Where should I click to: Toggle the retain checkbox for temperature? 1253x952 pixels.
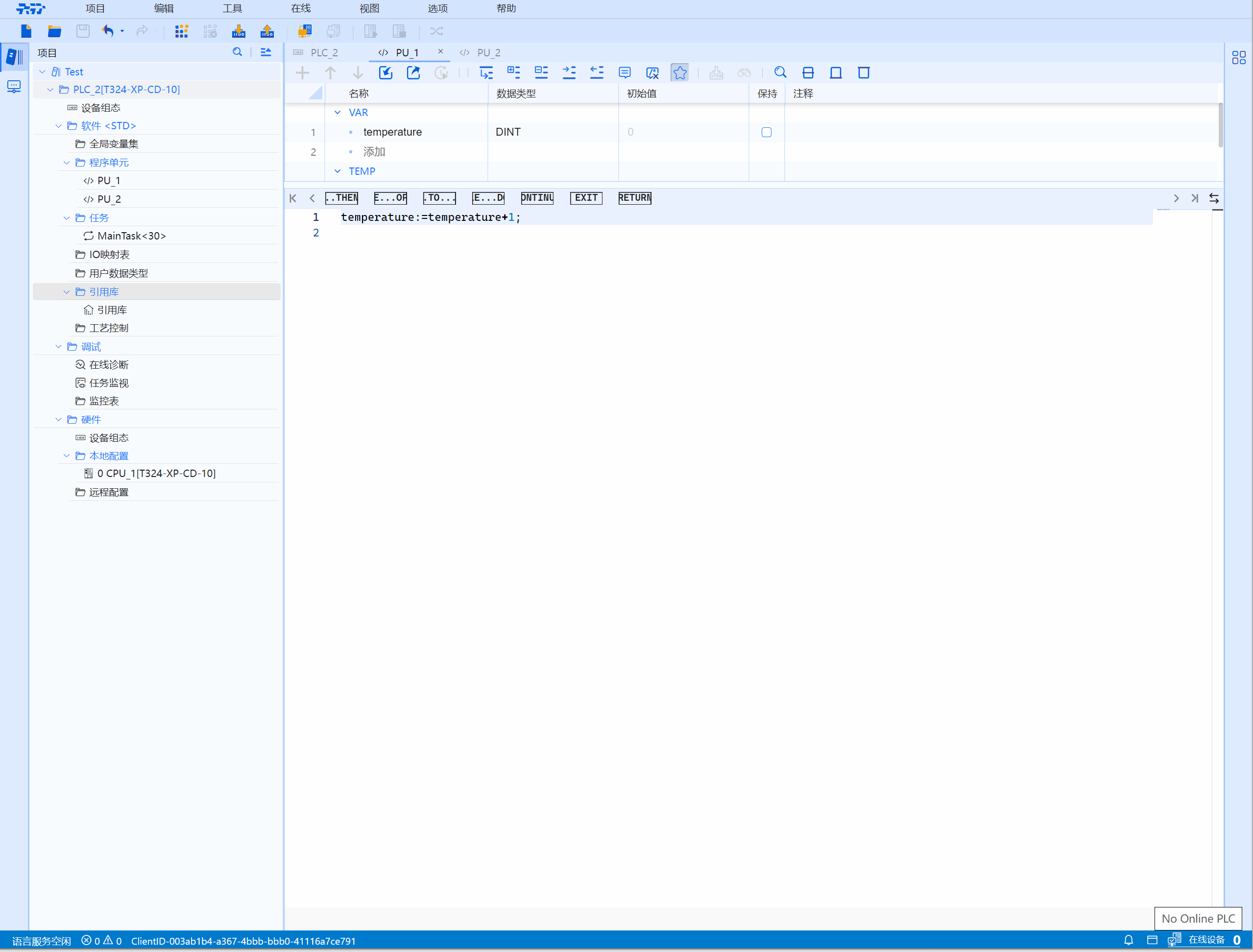[766, 132]
